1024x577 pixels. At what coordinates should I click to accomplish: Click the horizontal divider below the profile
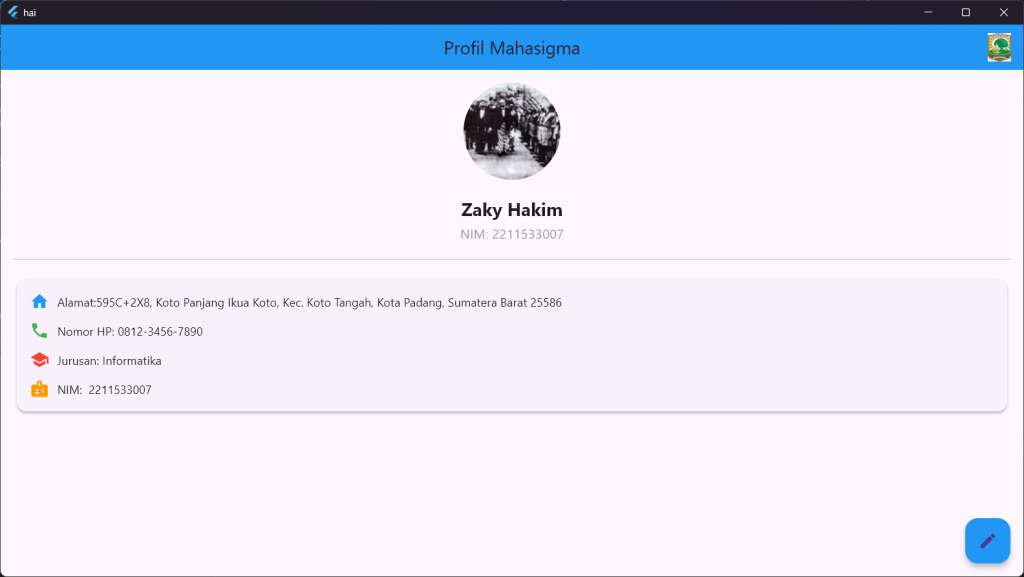pyautogui.click(x=512, y=259)
